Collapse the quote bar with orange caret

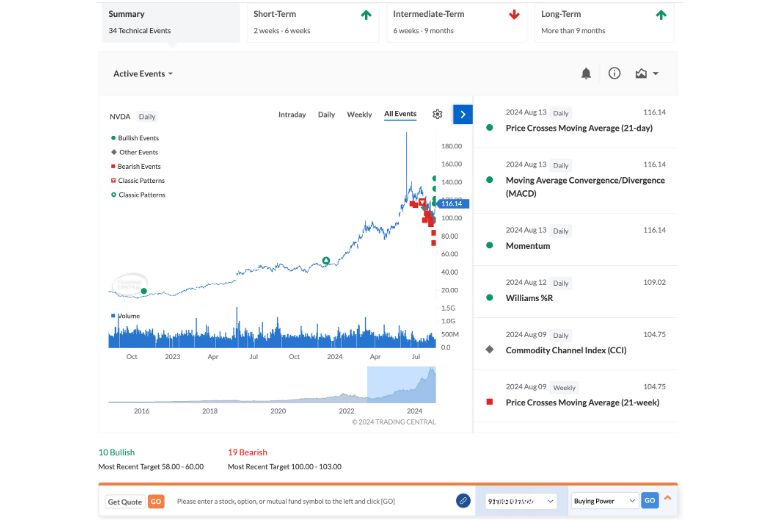[x=668, y=498]
